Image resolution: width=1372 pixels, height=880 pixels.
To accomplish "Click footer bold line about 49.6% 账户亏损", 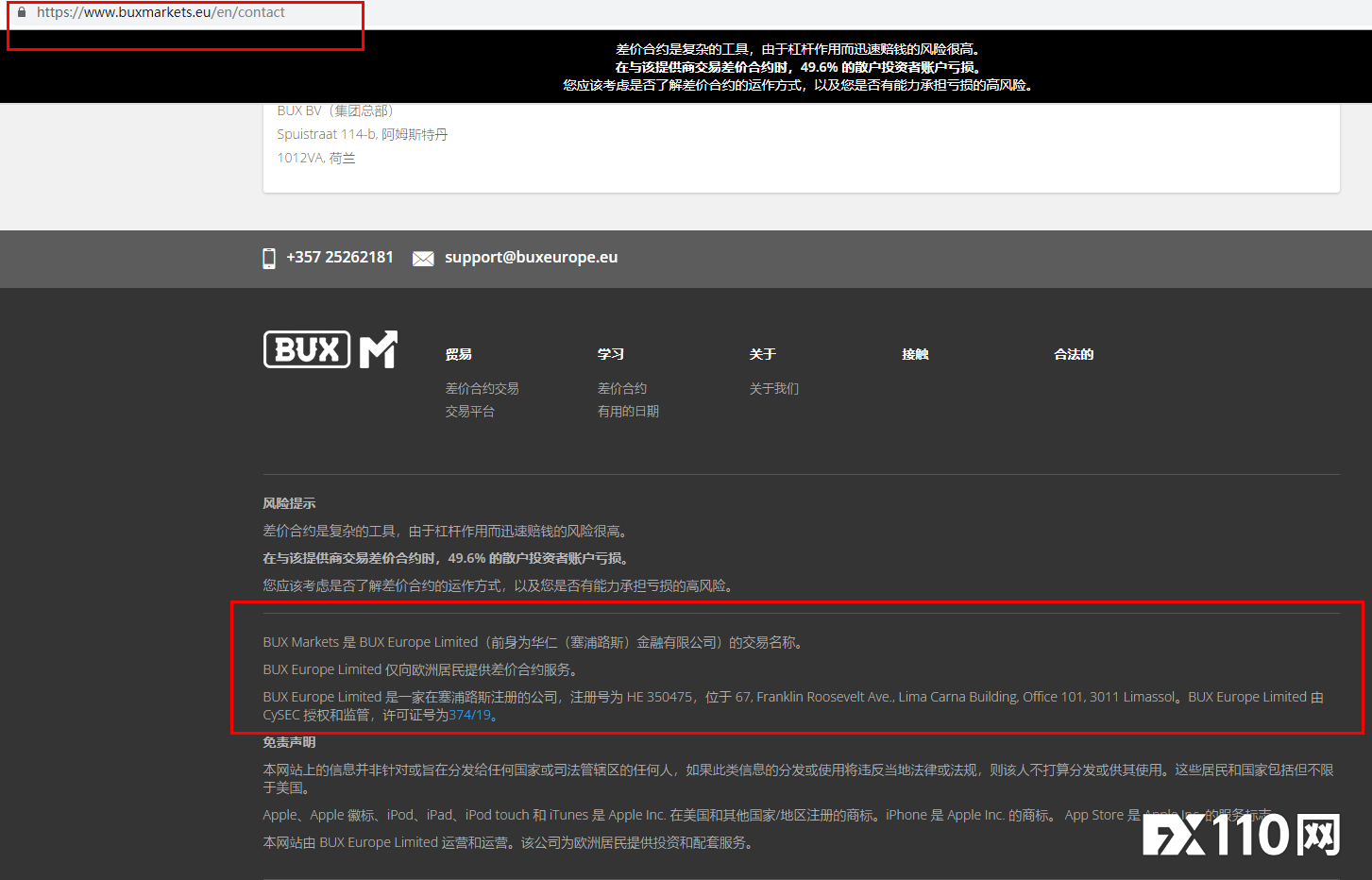I will [x=446, y=558].
